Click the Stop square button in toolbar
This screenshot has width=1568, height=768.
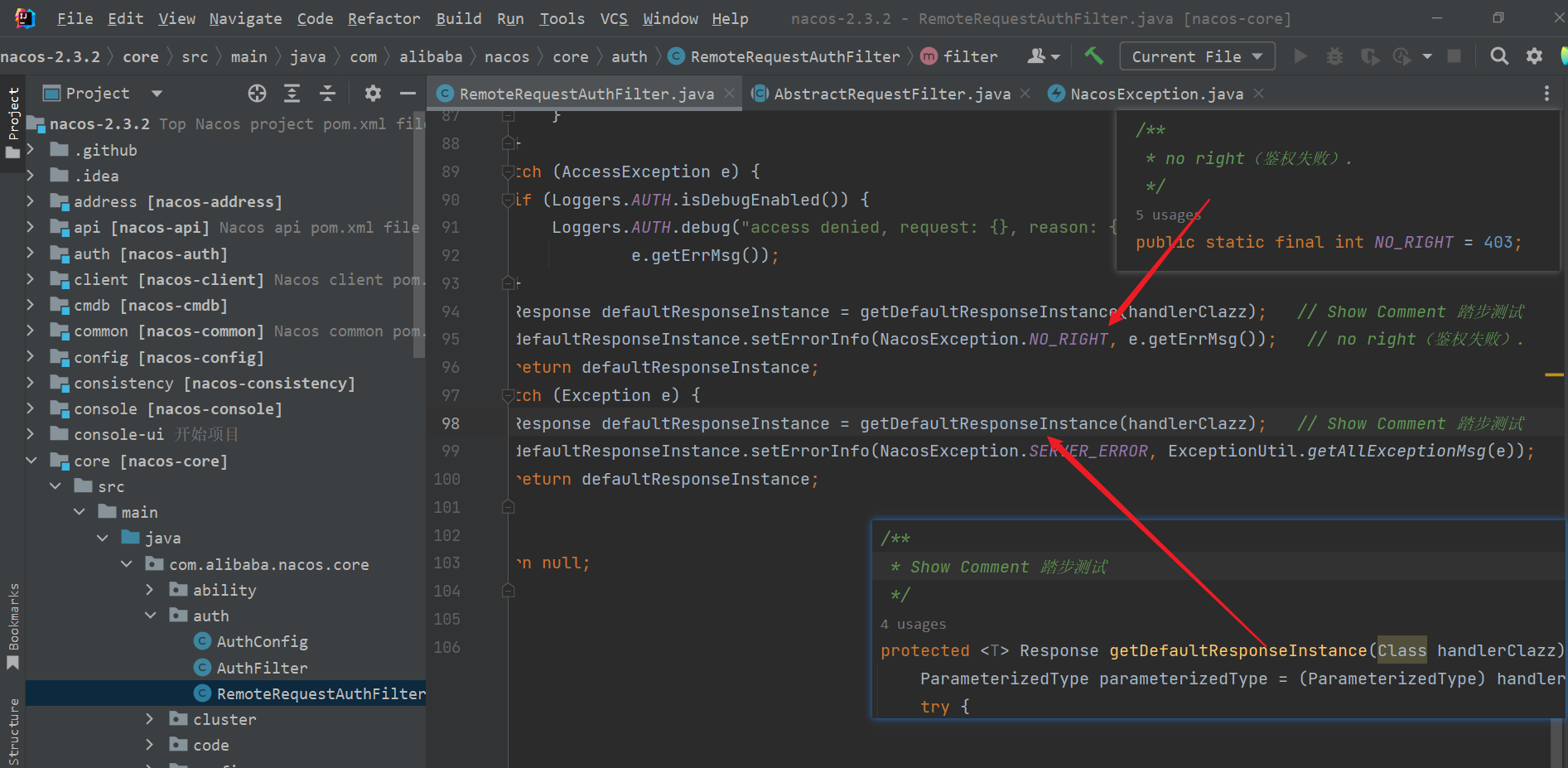point(1454,56)
